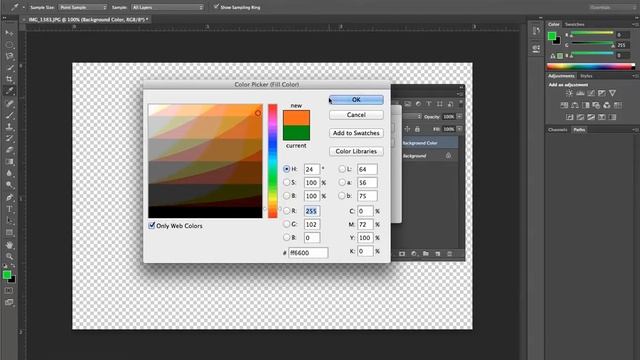The height and width of the screenshot is (360, 640).
Task: Select the Pen tool
Action: (x=9, y=198)
